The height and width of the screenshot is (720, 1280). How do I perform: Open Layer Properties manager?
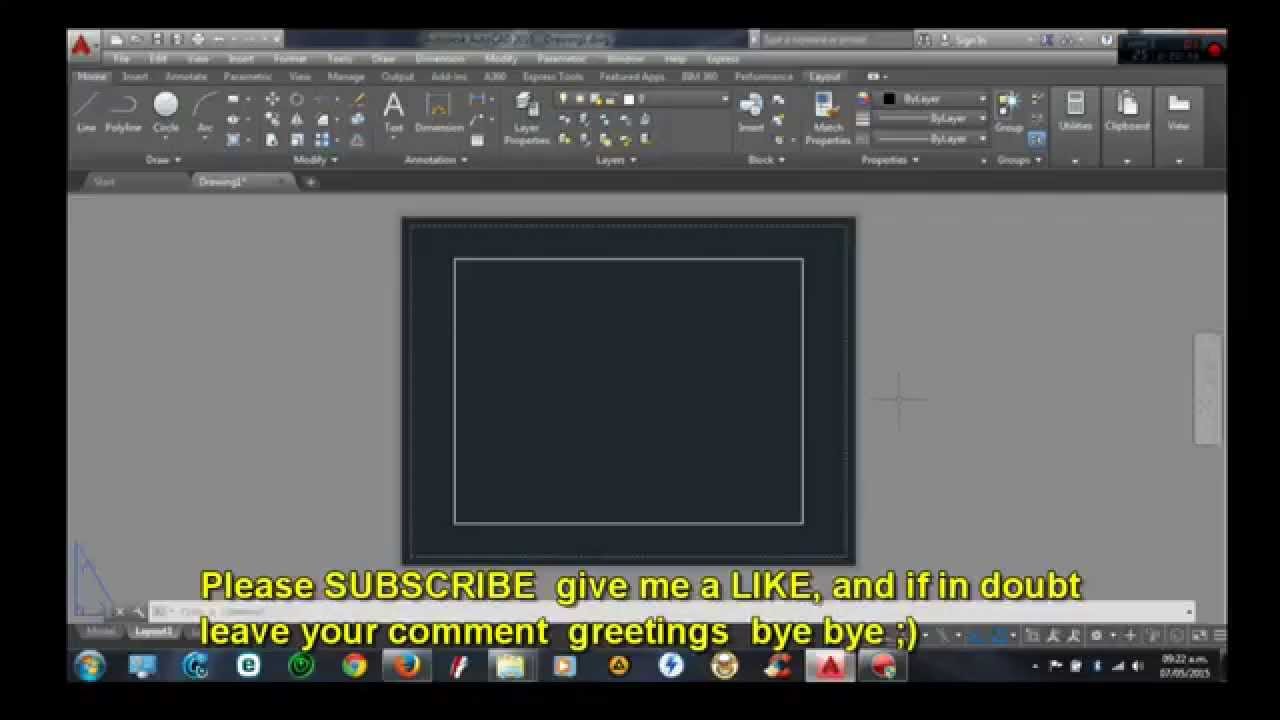point(527,118)
